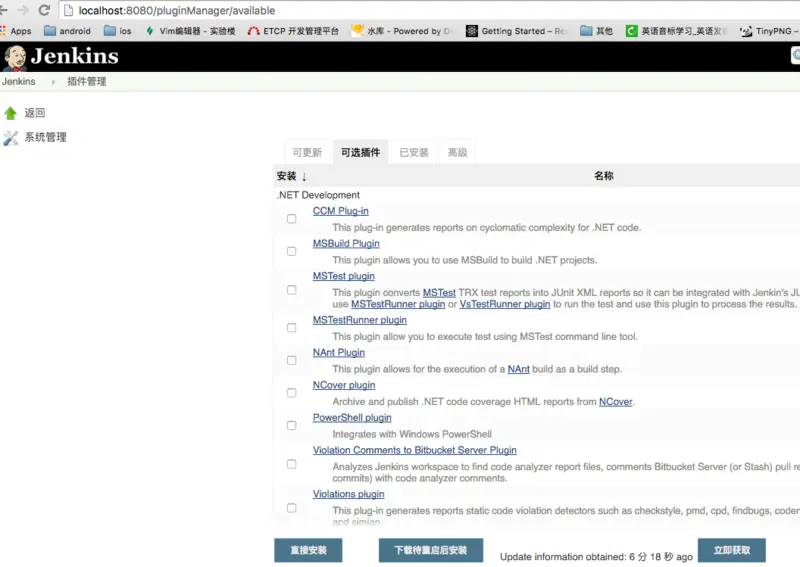Click the sort arrow beside 安装

(x=304, y=177)
